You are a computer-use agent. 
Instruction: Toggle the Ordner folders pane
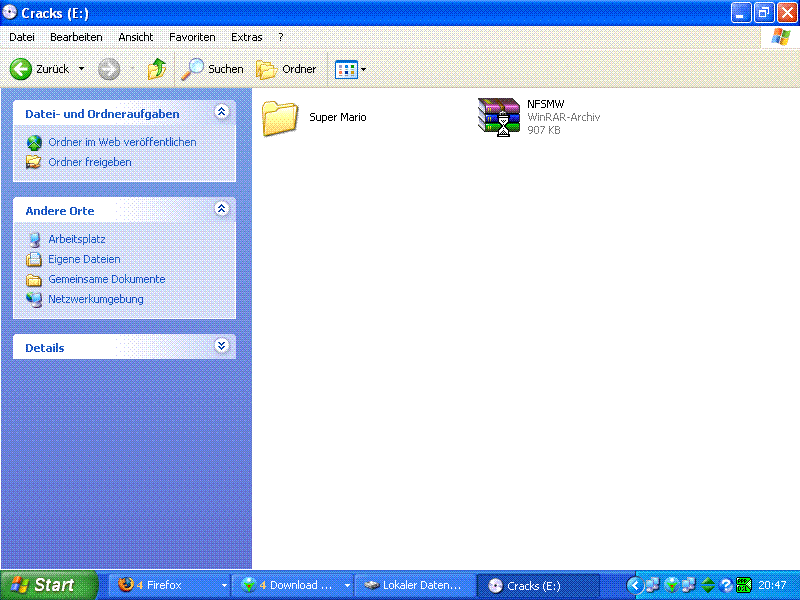pos(287,69)
